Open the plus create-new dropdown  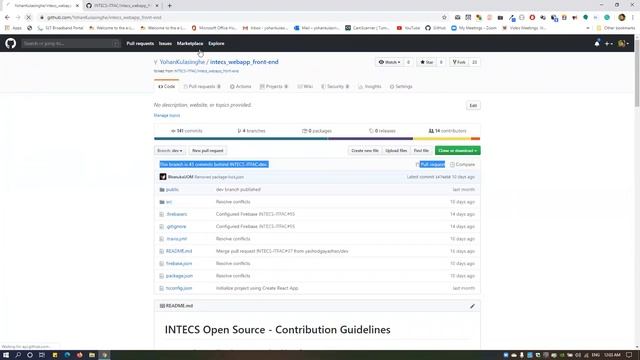(x=608, y=43)
